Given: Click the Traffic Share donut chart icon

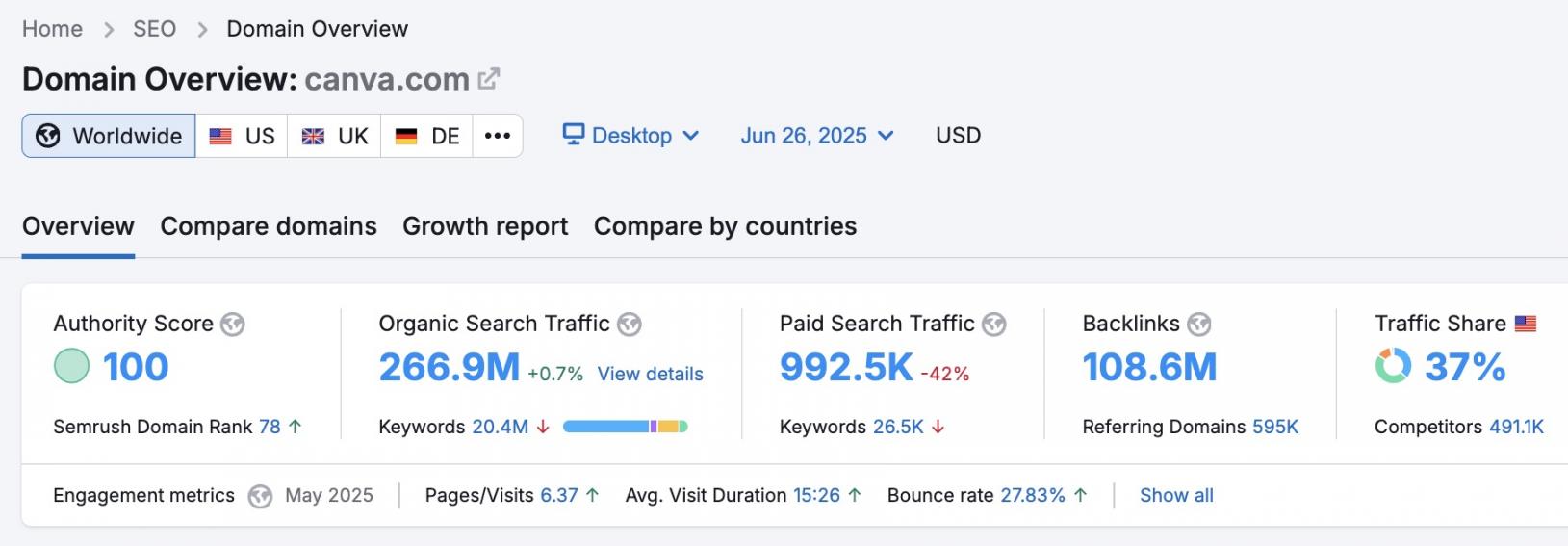Looking at the screenshot, I should coord(1393,366).
